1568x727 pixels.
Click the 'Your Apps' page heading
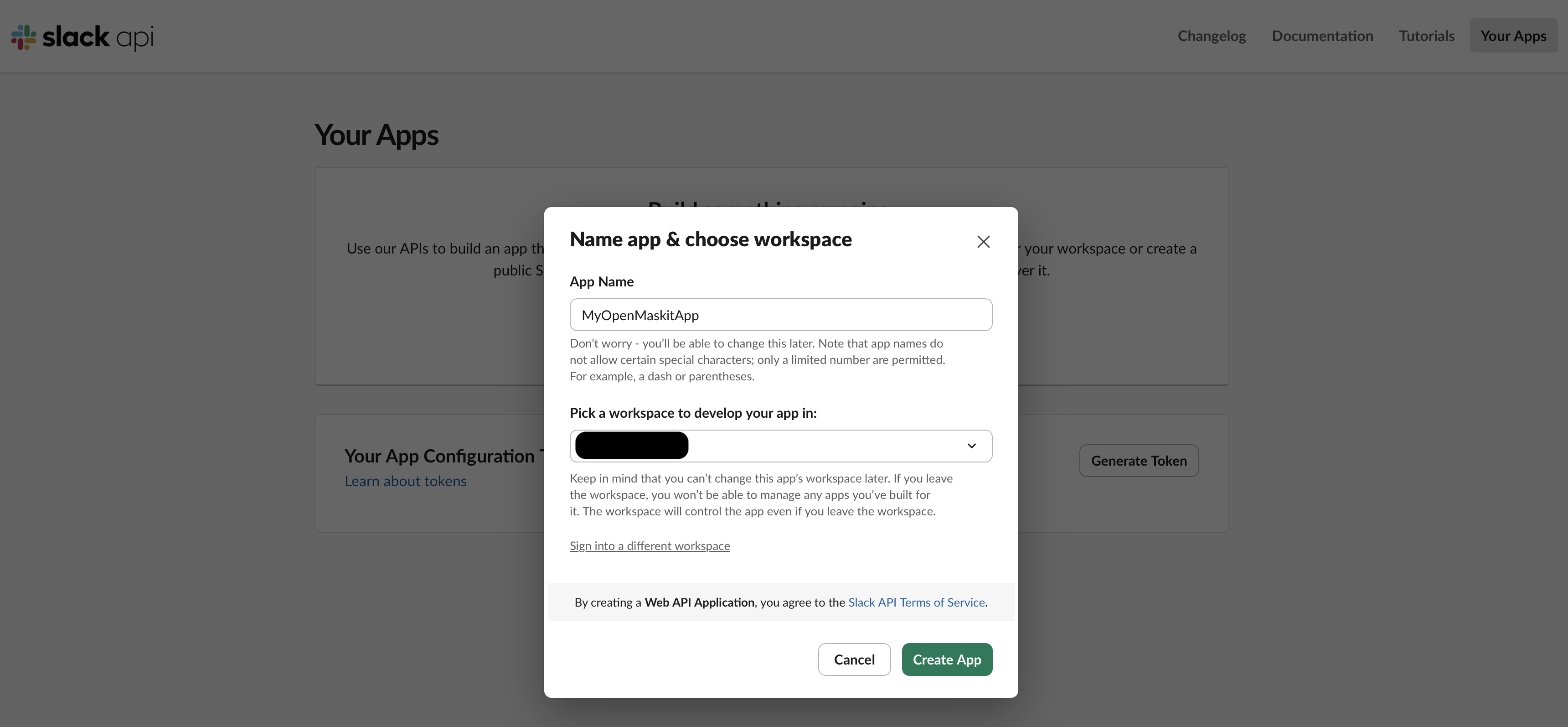point(376,135)
